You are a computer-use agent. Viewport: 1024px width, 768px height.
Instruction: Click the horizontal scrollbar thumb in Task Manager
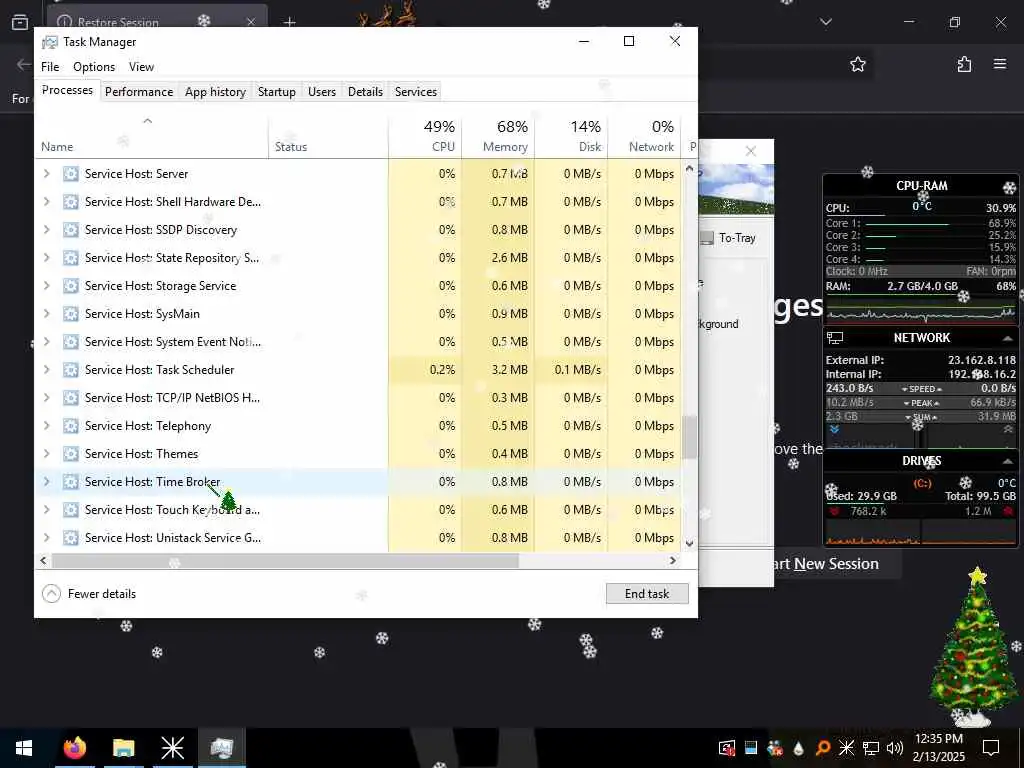285,560
